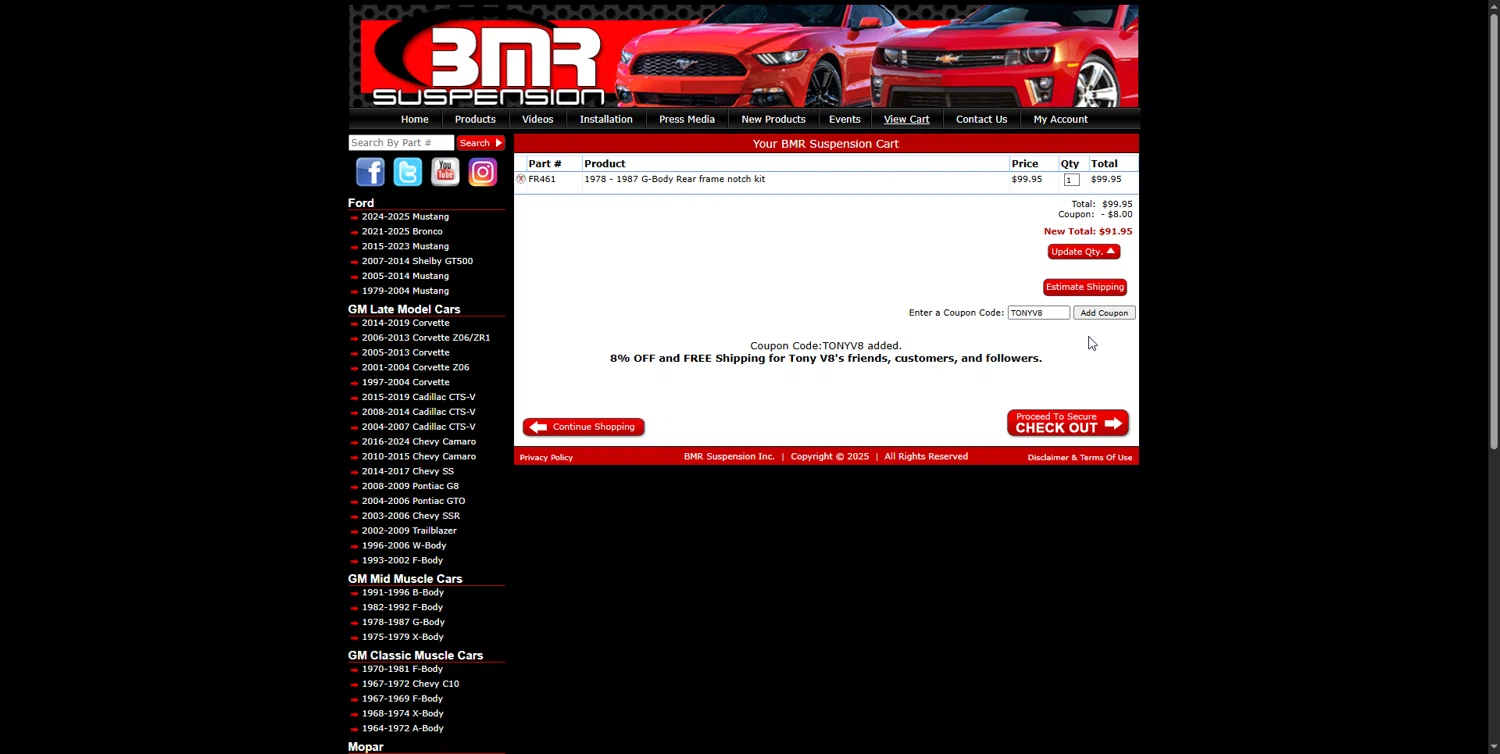Click the BMR Suspension logo banner
Viewport: 1500px width, 754px height.
(743, 55)
